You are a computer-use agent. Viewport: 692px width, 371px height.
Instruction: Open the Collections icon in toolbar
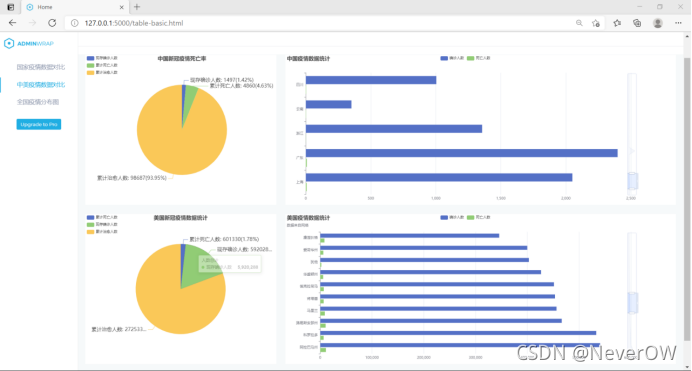[x=637, y=23]
